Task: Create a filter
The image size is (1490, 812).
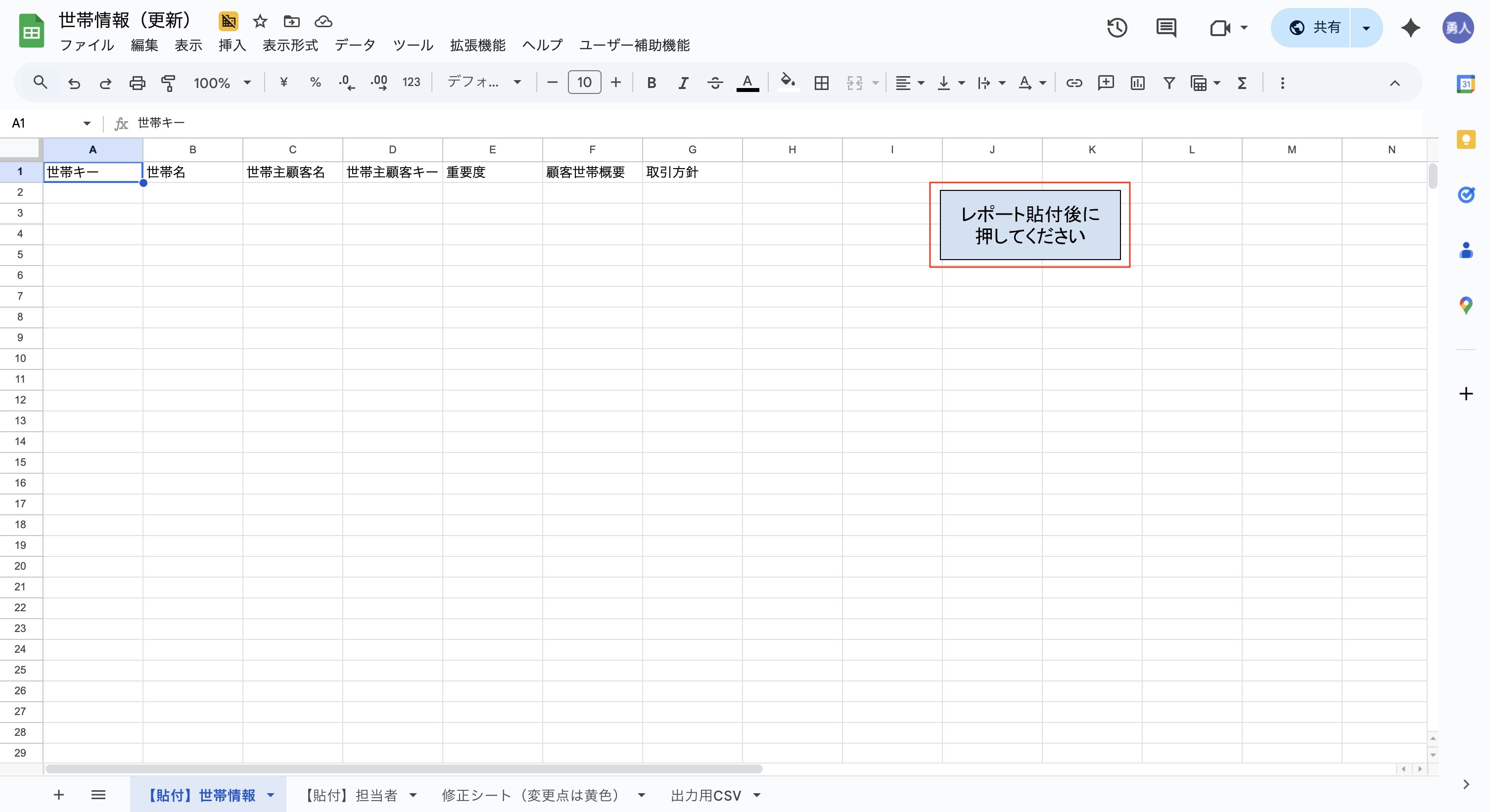Action: coord(1169,83)
